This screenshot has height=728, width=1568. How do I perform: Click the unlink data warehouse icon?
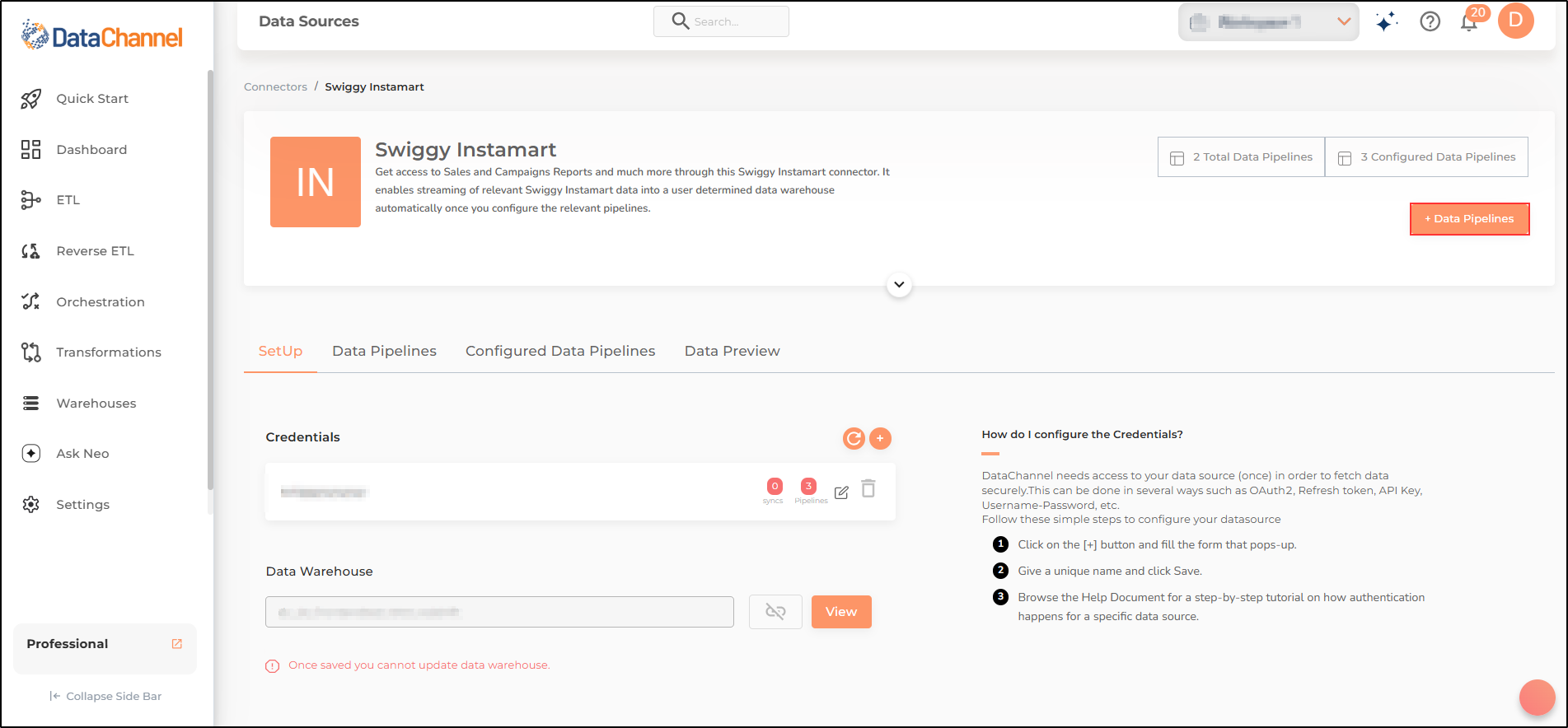[x=775, y=612]
